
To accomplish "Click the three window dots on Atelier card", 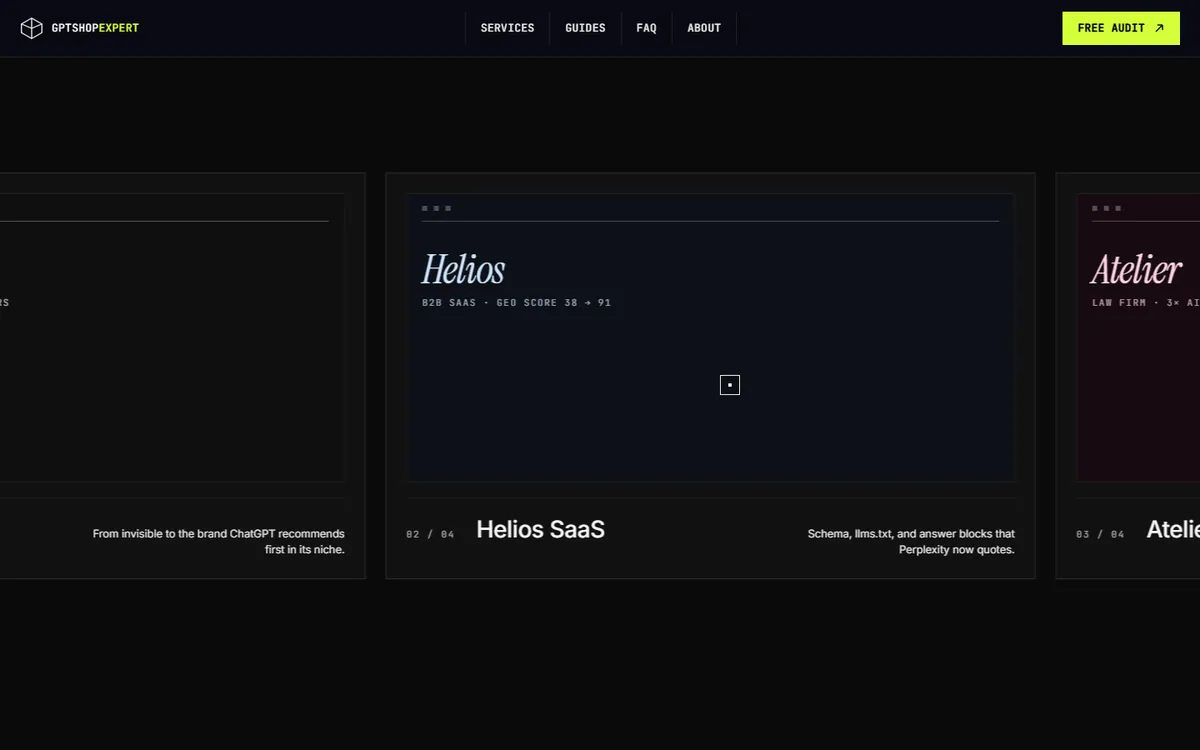I will click(1106, 208).
